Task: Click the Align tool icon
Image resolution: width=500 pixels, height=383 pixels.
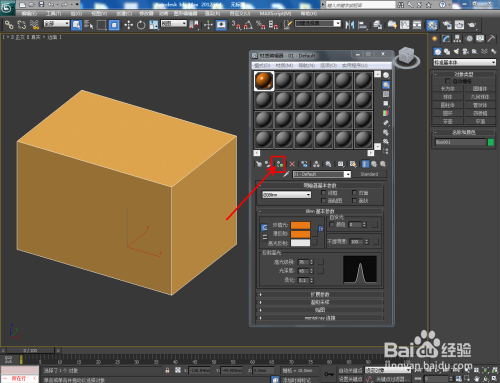Action: (362, 25)
